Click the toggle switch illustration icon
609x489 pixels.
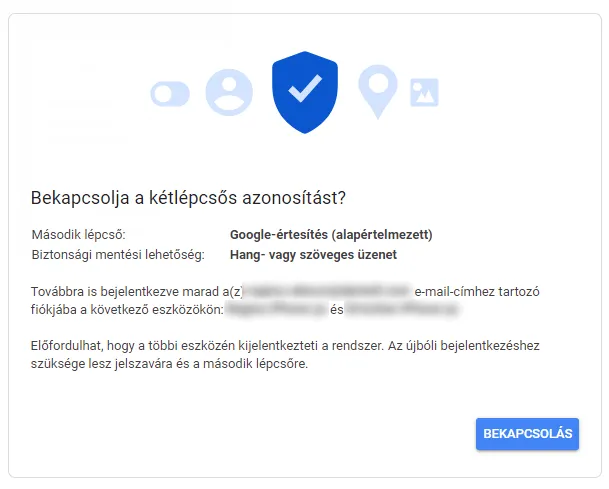click(x=169, y=94)
